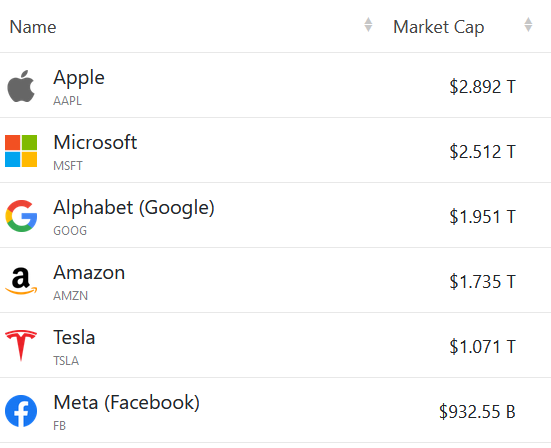Click the red Tesla logo

tap(21, 346)
